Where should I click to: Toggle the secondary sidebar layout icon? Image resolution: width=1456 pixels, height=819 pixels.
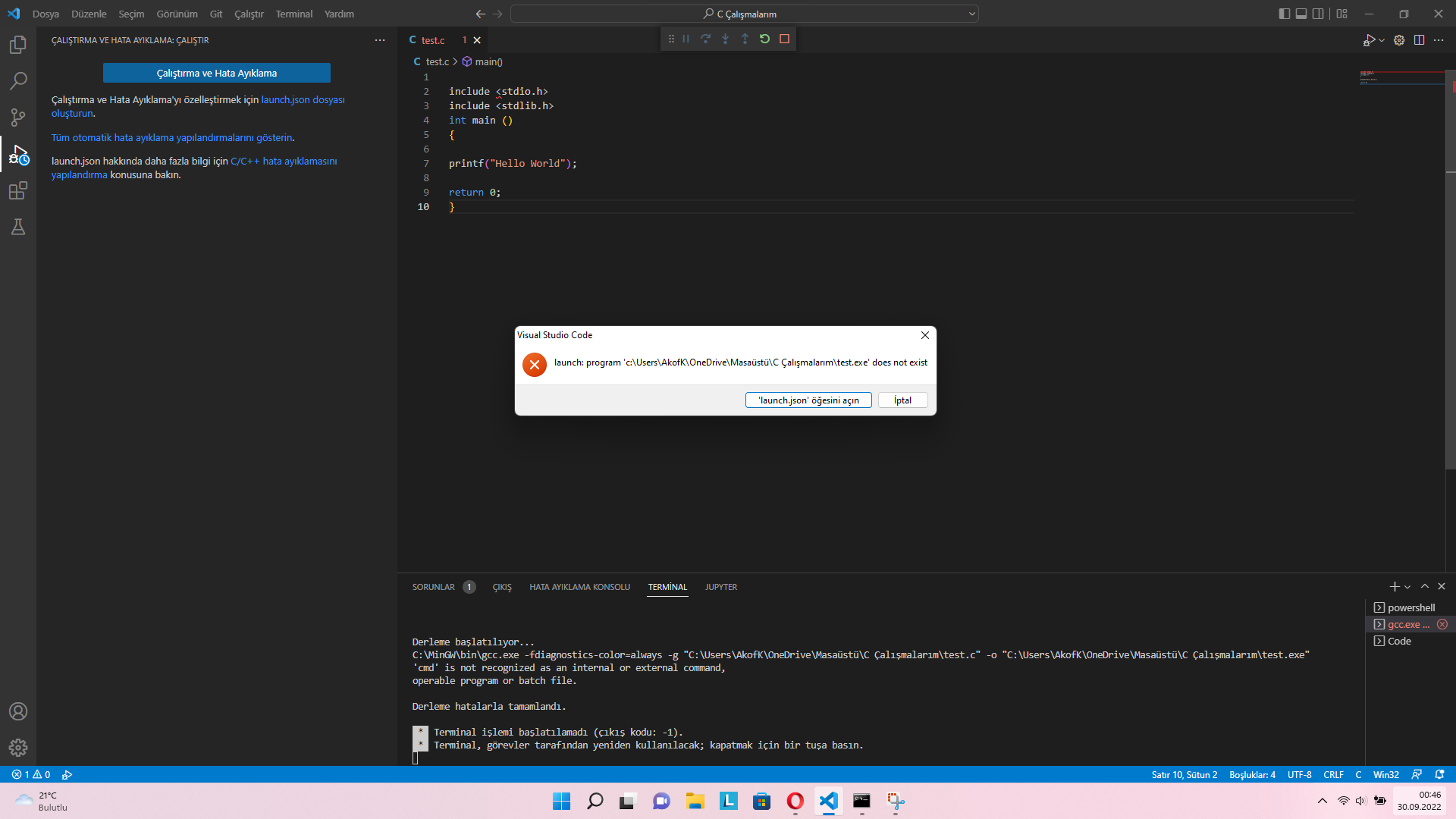1318,14
